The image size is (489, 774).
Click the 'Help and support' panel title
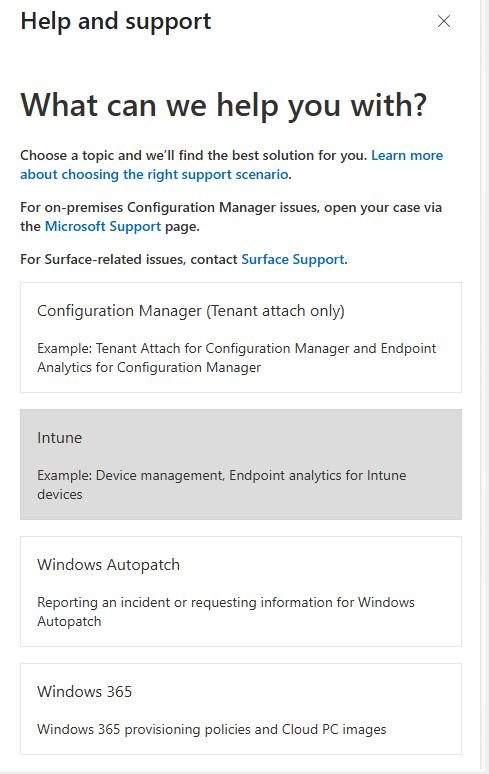point(116,22)
